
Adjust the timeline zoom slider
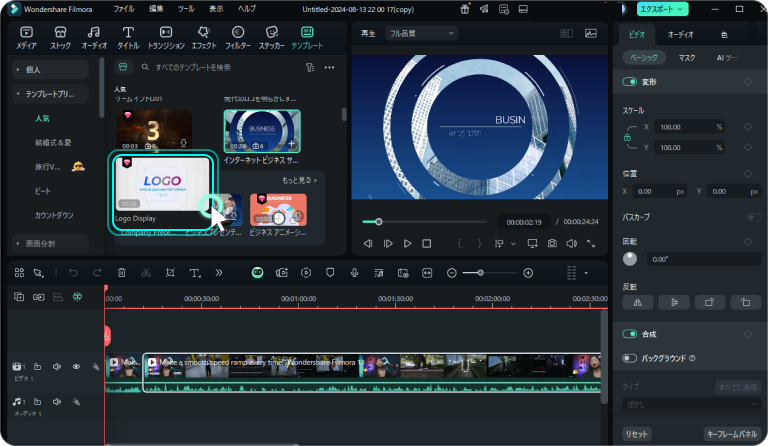tap(481, 273)
